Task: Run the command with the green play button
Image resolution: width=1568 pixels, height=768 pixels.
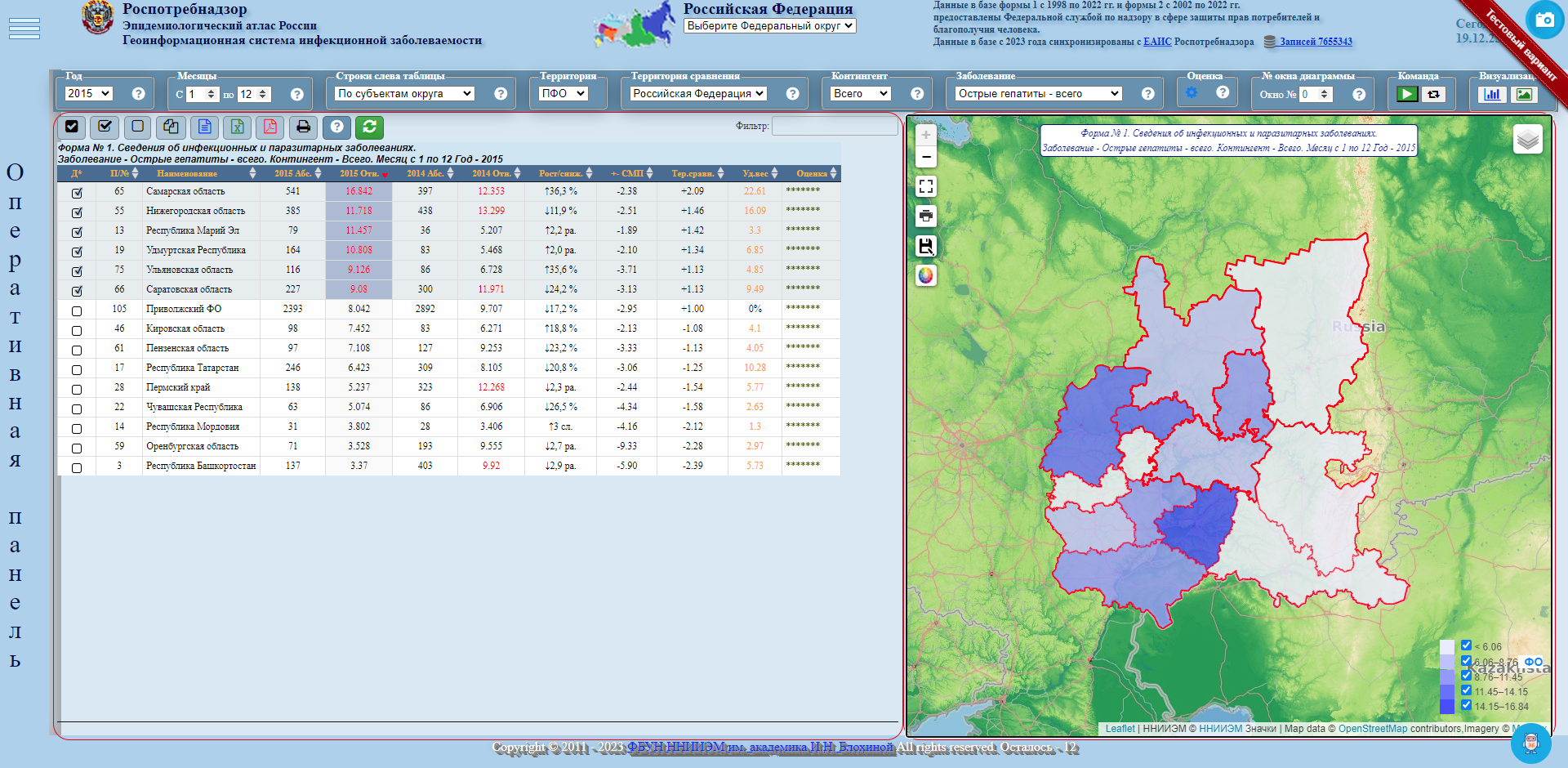Action: point(1406,94)
